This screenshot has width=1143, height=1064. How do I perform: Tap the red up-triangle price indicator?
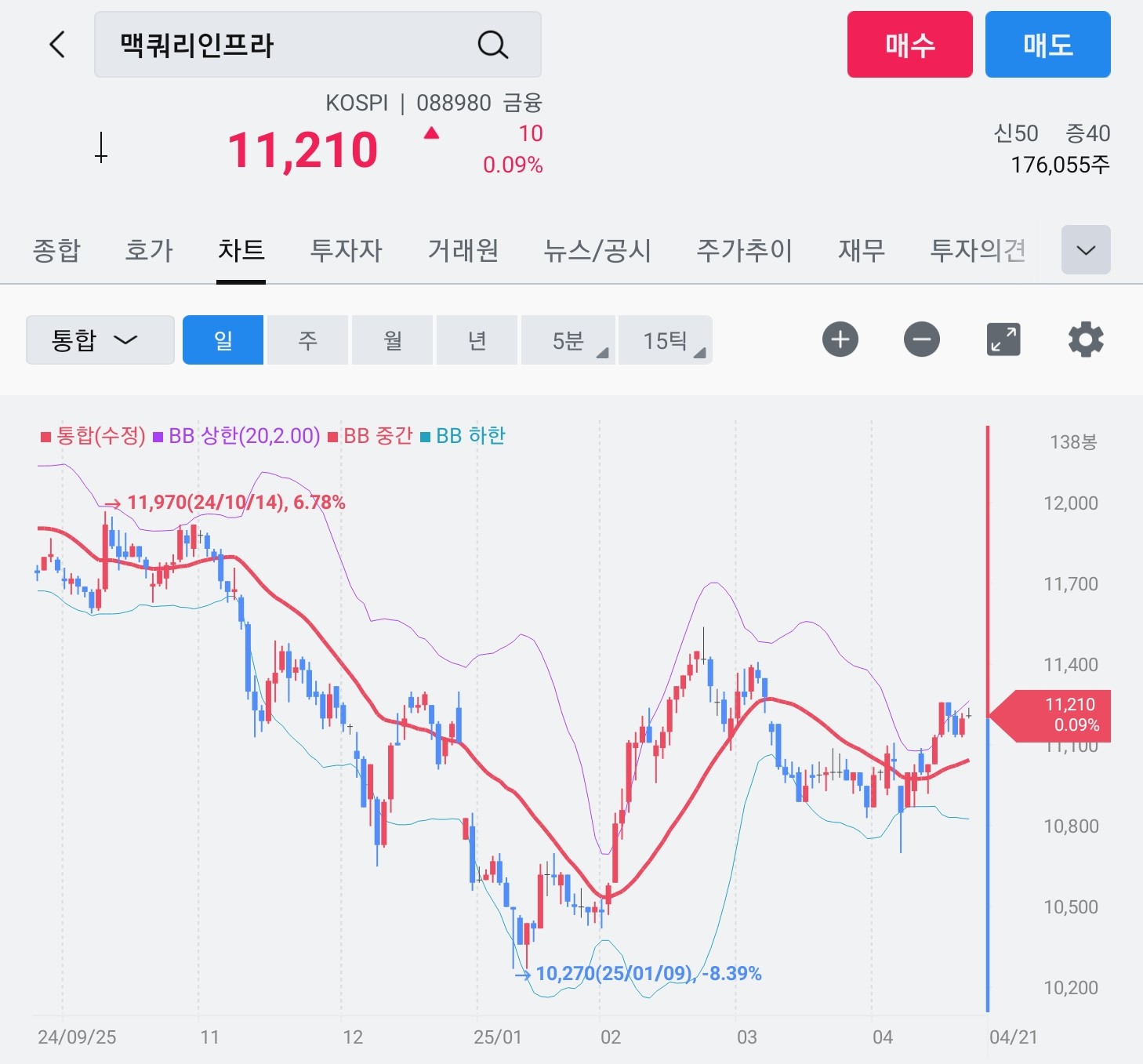[x=431, y=133]
